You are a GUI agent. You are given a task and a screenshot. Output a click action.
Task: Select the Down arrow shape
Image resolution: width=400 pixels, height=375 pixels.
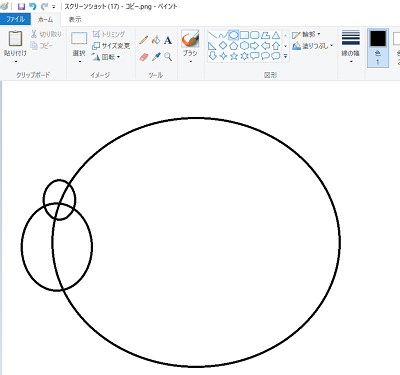pos(212,56)
